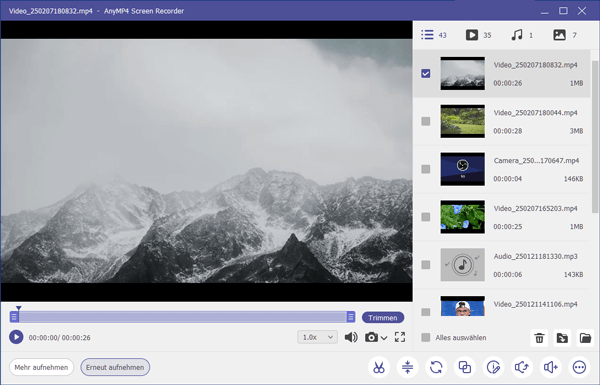600x385 pixels.
Task: Click the recordings list vertical scrollbar
Action: [595, 136]
